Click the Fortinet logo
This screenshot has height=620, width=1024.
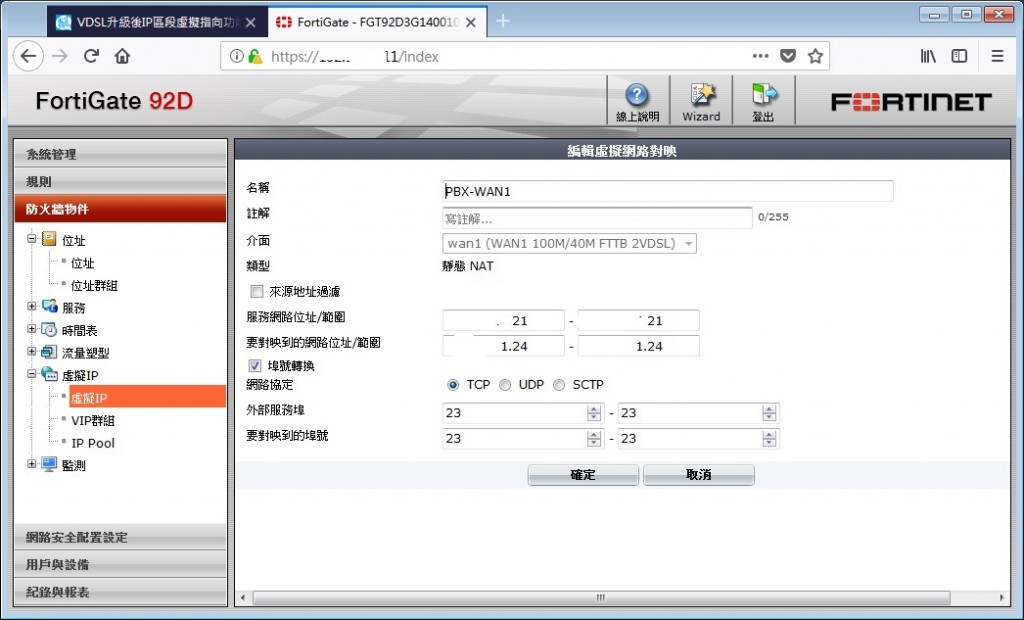911,102
